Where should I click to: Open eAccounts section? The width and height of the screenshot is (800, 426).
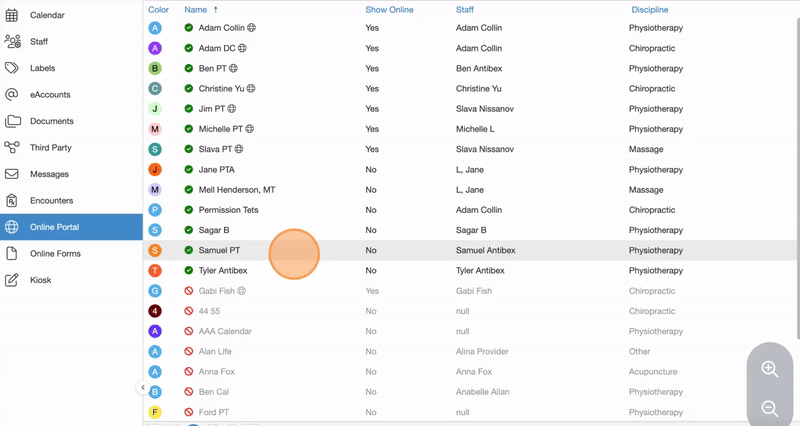50,95
